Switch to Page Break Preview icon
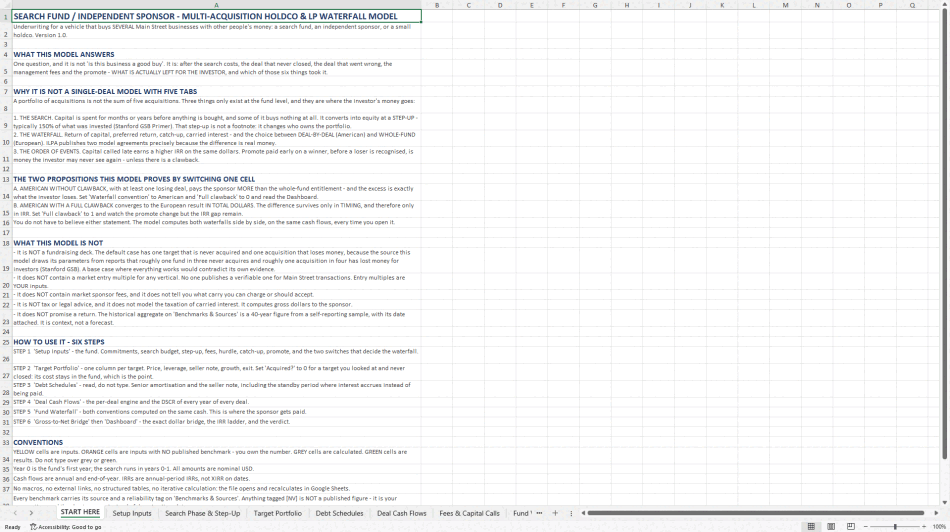The width and height of the screenshot is (950, 532). [851, 527]
